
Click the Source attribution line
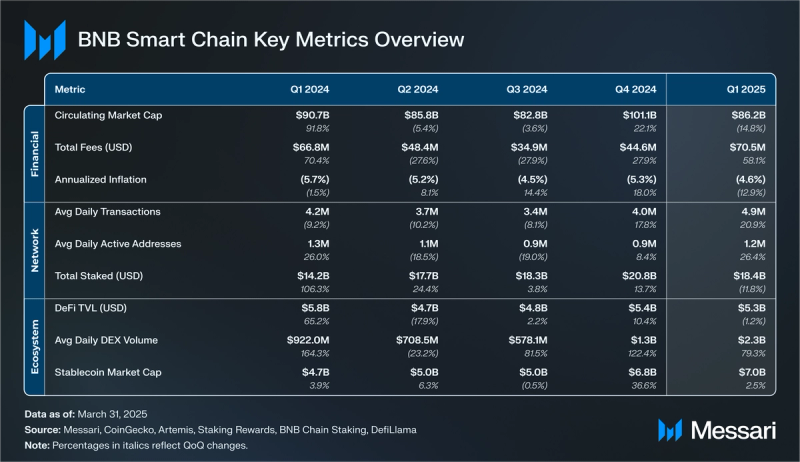click(x=220, y=430)
